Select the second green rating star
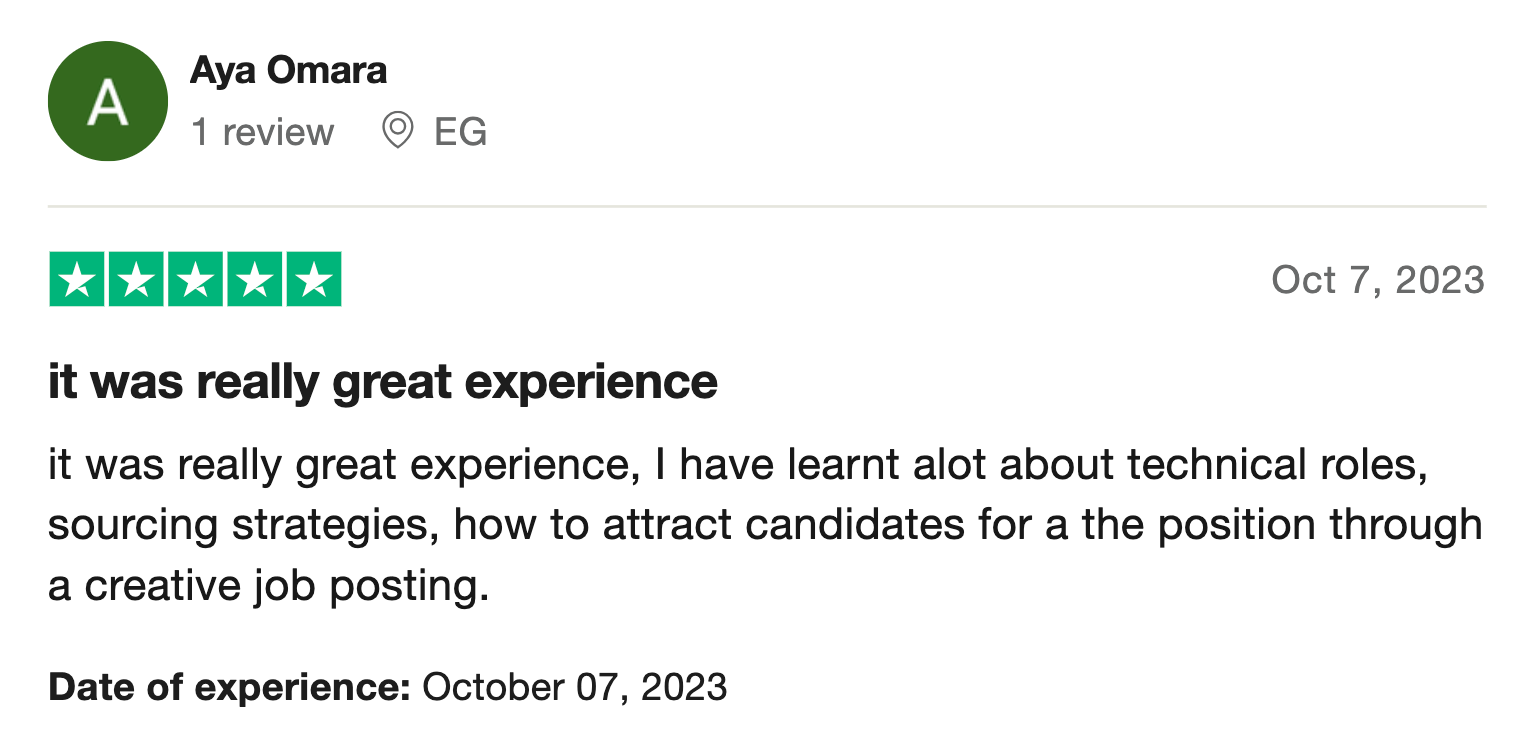This screenshot has height=744, width=1532. (136, 279)
